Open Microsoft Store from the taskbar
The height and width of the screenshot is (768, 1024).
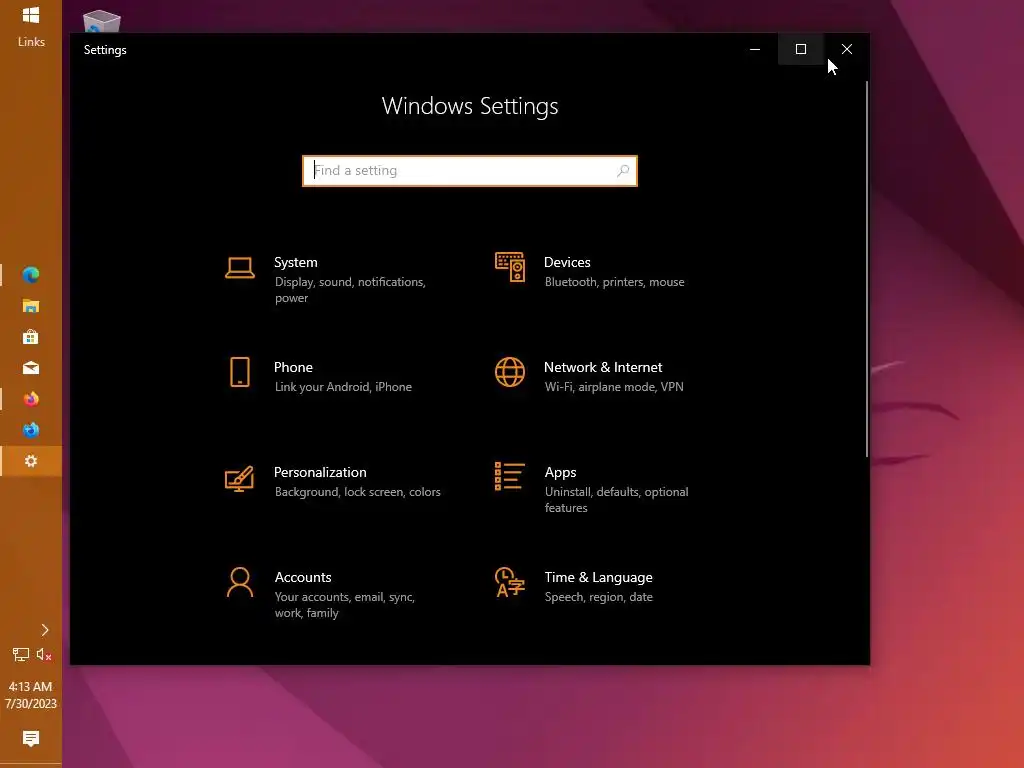pyautogui.click(x=31, y=337)
